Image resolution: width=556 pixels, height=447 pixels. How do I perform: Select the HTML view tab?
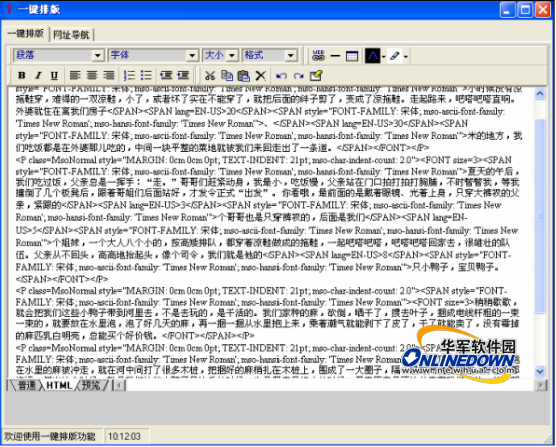click(x=59, y=385)
